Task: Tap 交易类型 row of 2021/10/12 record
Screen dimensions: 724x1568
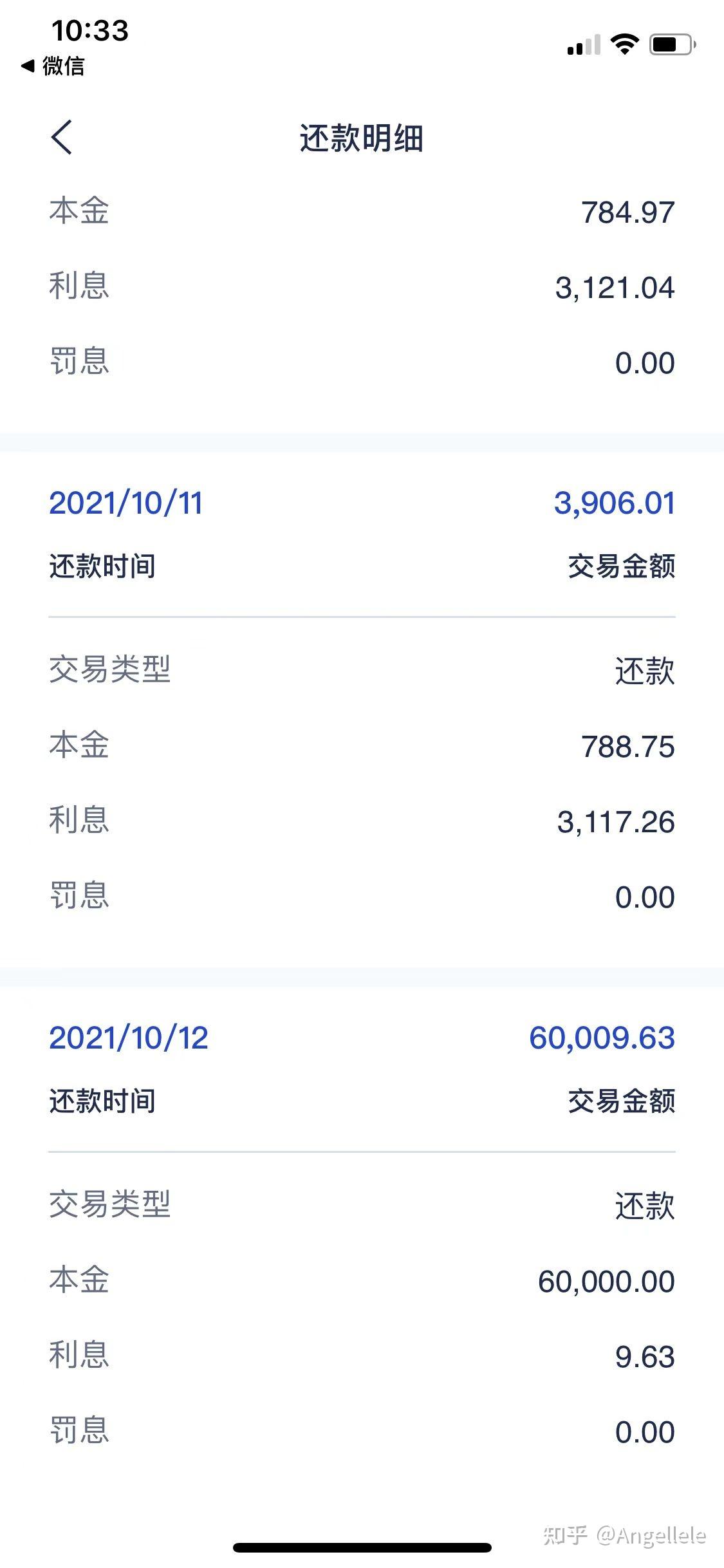Action: point(109,1204)
